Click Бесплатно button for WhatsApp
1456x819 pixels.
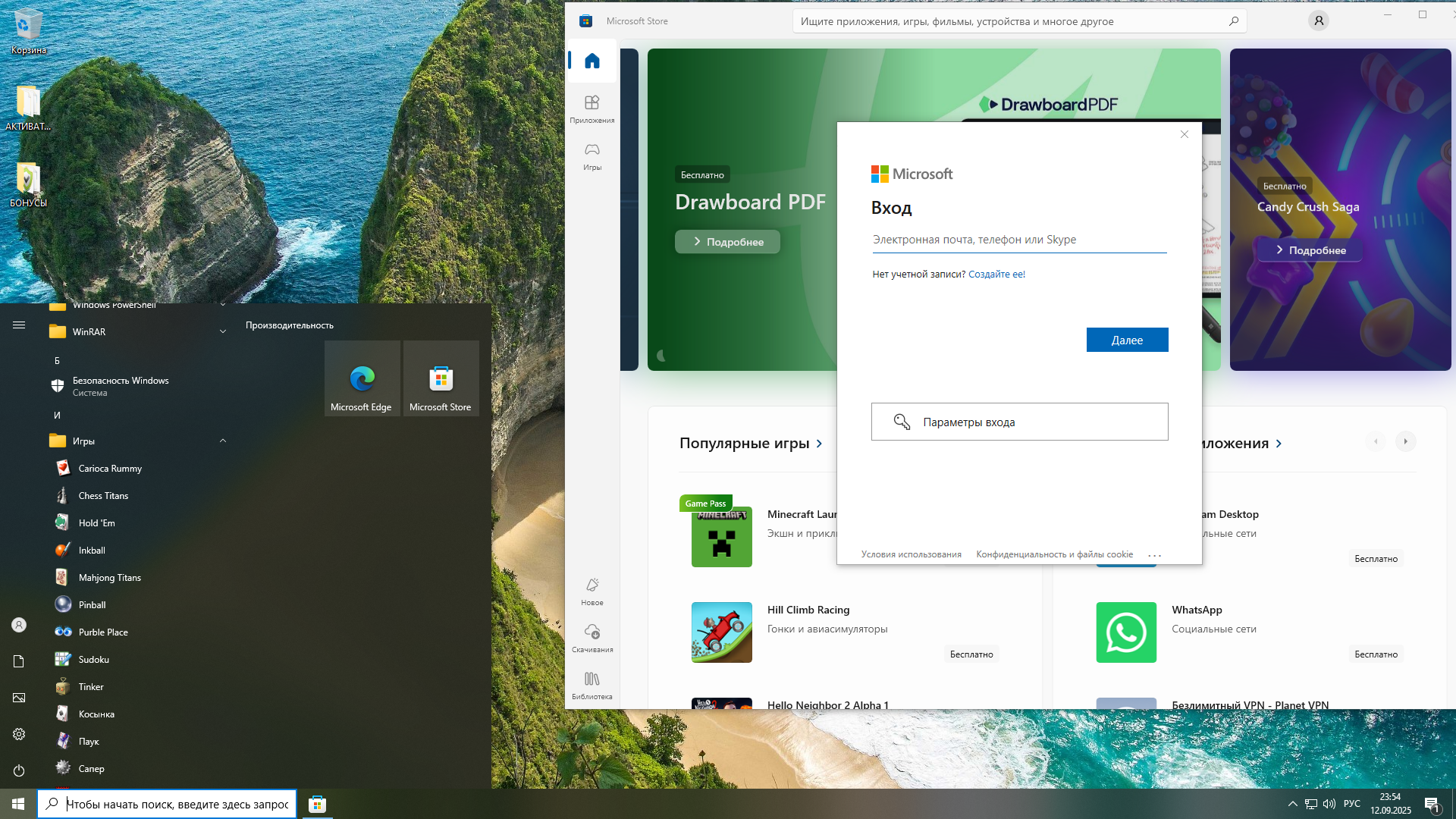[1376, 654]
